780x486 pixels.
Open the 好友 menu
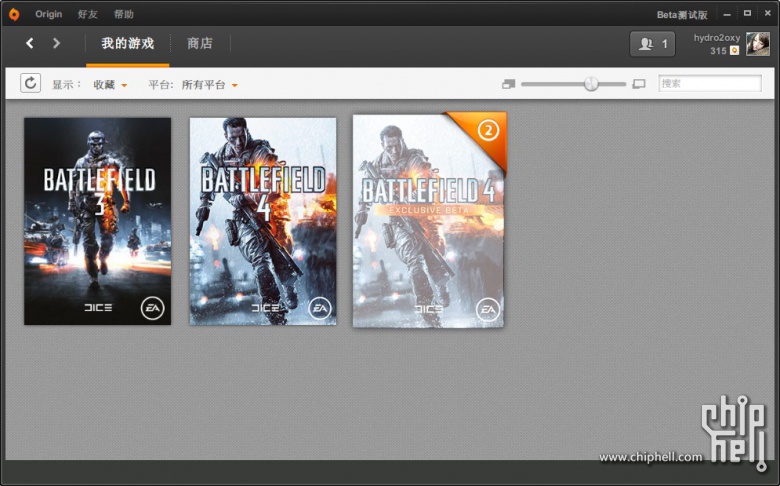coord(88,14)
